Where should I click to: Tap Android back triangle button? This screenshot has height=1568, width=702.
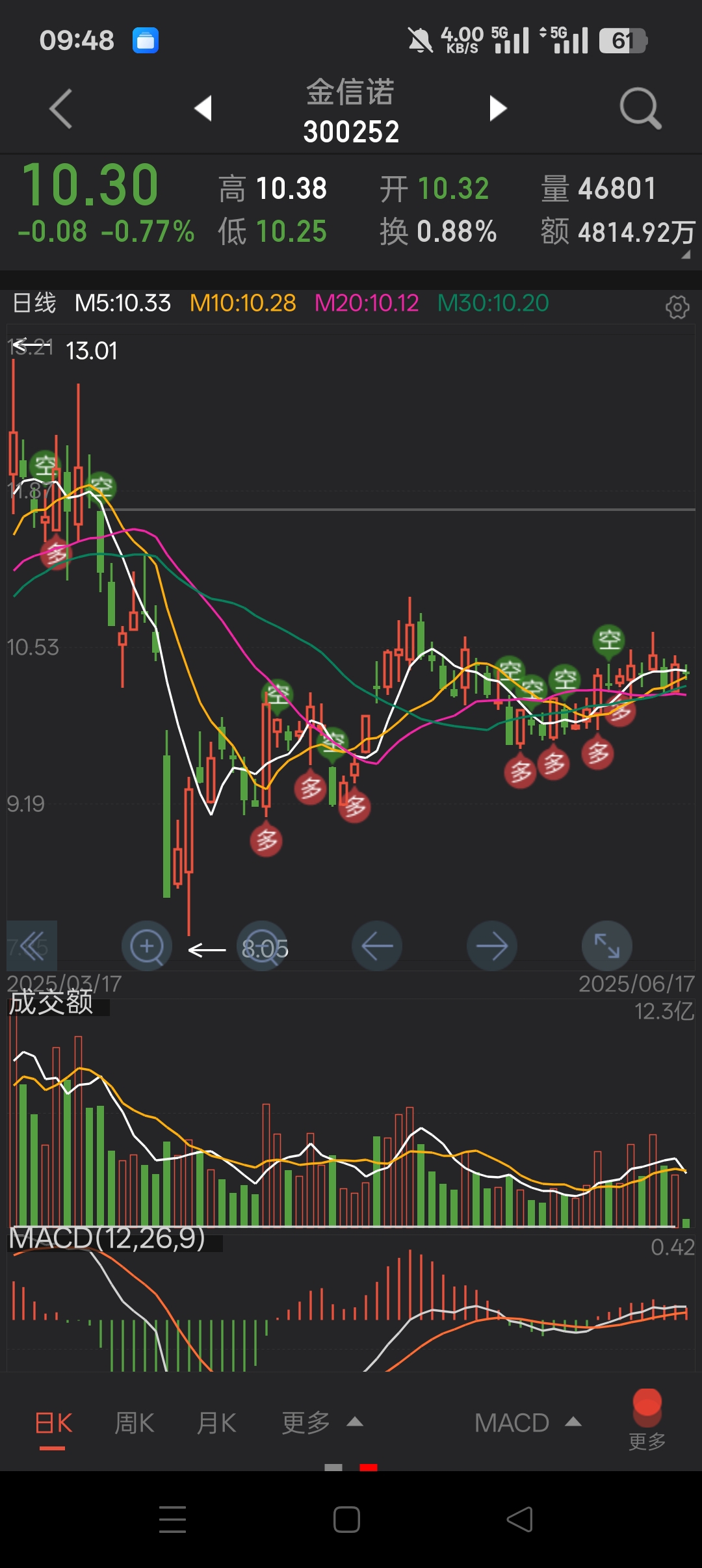click(x=520, y=1519)
